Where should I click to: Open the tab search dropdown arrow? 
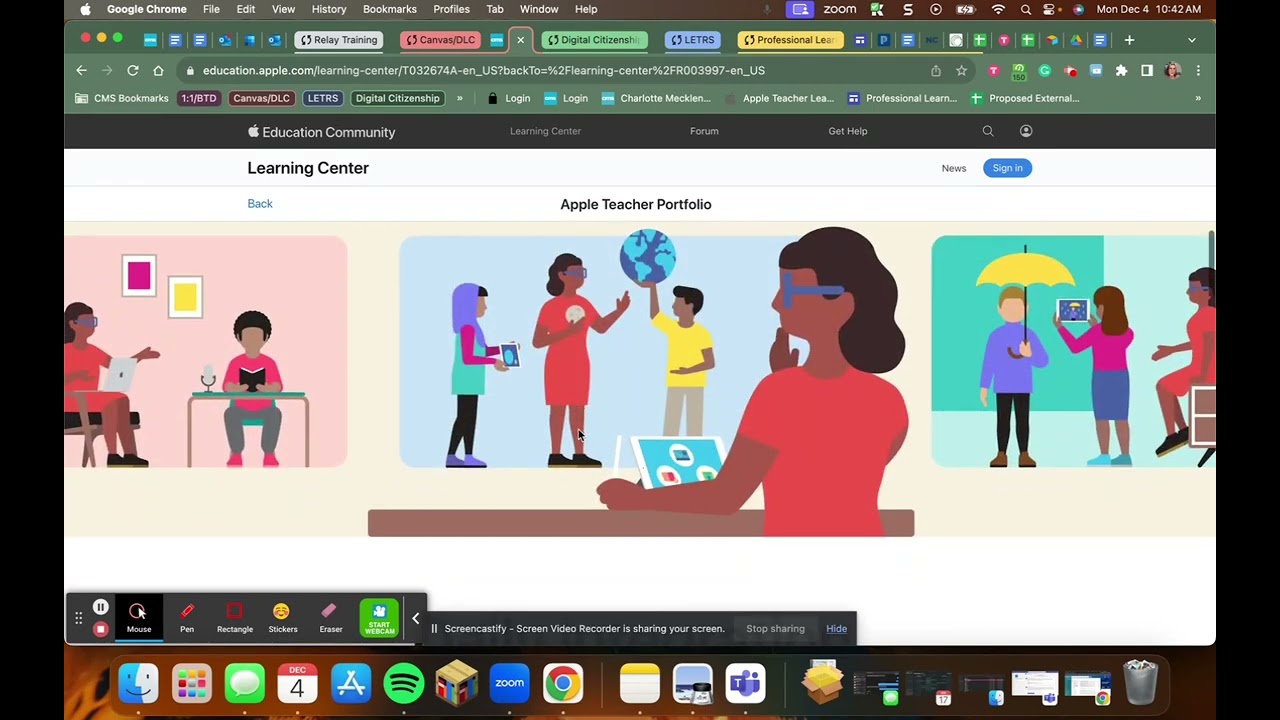click(1191, 40)
